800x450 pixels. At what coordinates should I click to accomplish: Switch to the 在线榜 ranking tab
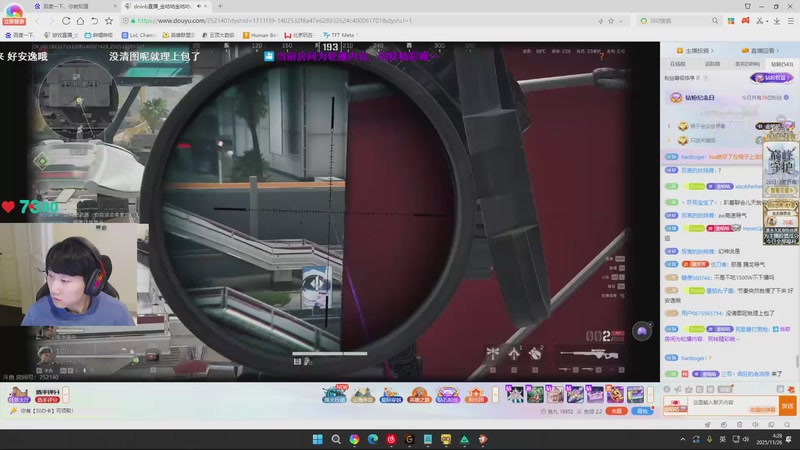[678, 64]
